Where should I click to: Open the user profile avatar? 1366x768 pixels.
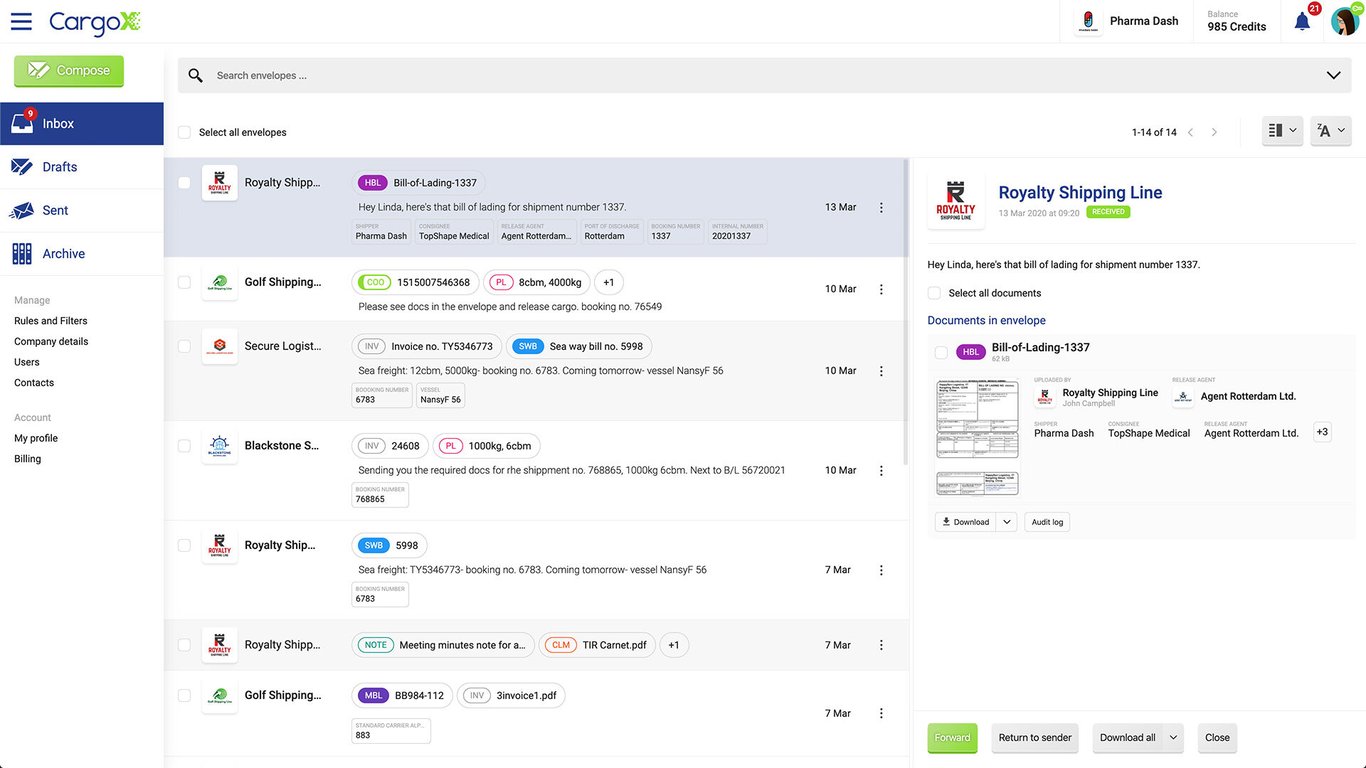click(x=1345, y=21)
